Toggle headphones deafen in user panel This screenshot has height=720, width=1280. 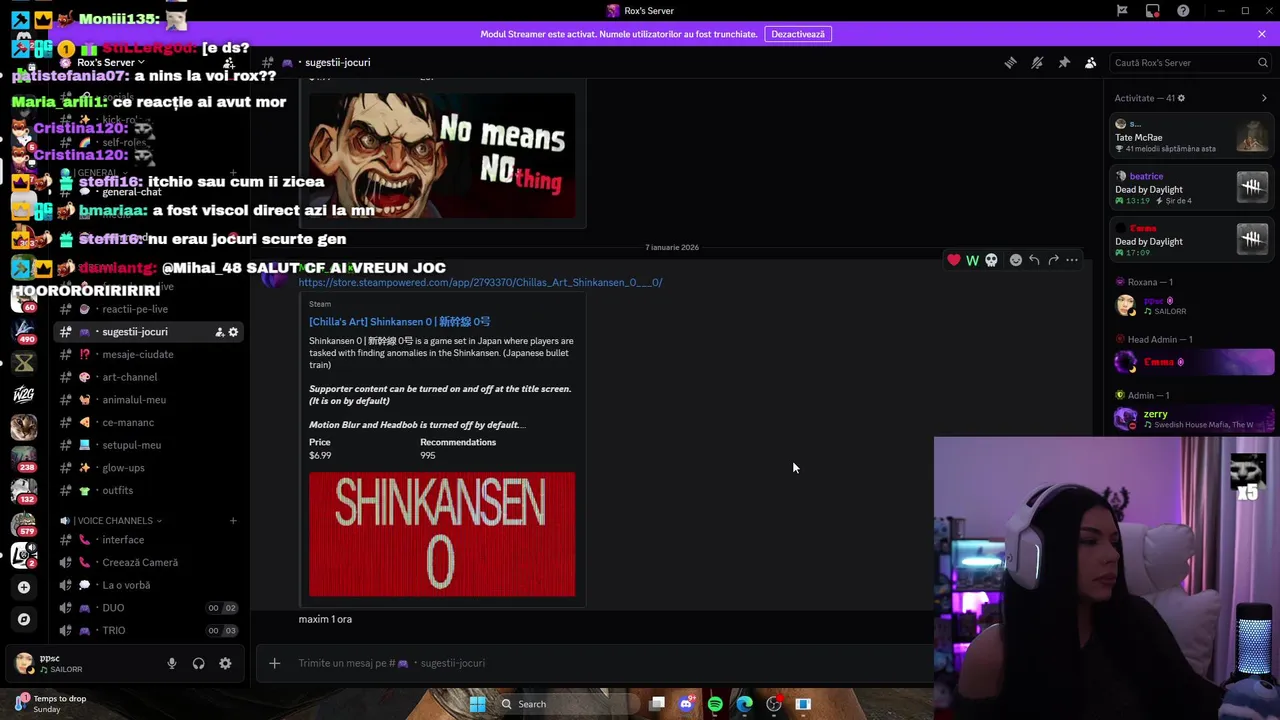198,663
